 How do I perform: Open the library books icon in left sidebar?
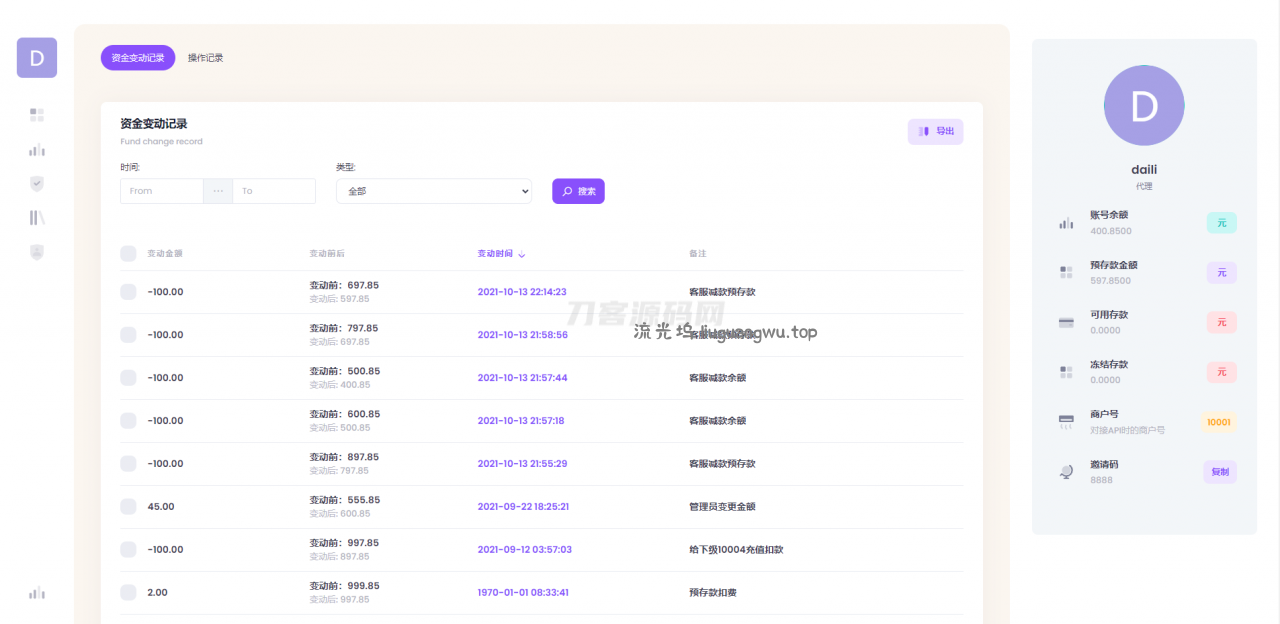coord(37,218)
